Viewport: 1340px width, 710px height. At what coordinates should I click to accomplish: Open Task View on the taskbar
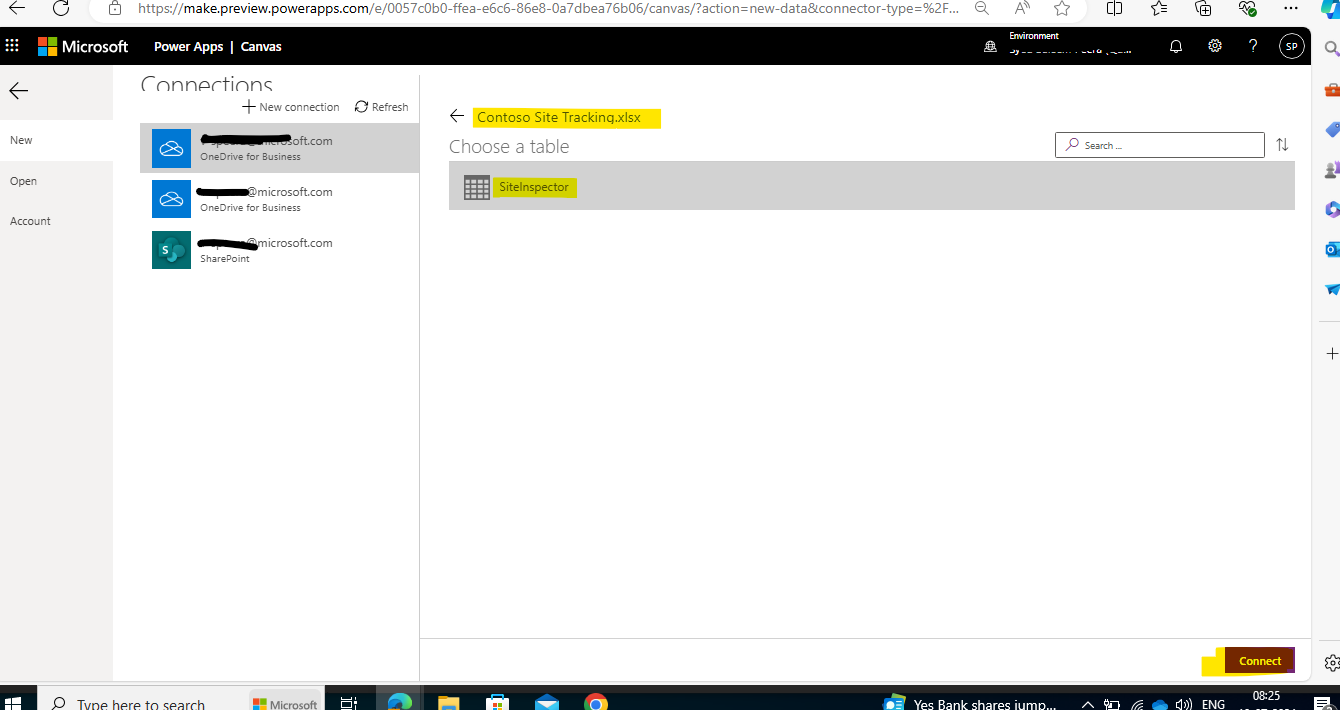(x=348, y=703)
